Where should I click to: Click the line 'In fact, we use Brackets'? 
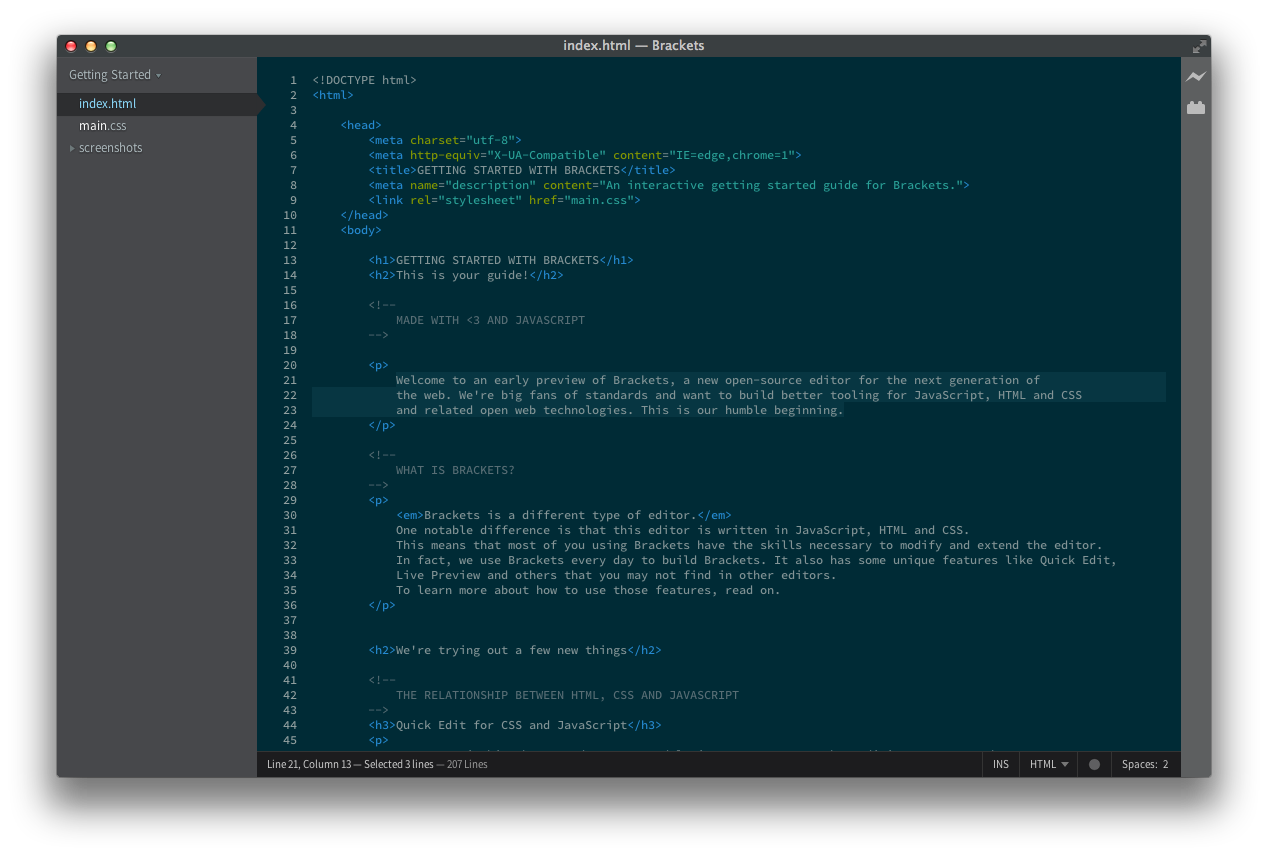coord(756,560)
